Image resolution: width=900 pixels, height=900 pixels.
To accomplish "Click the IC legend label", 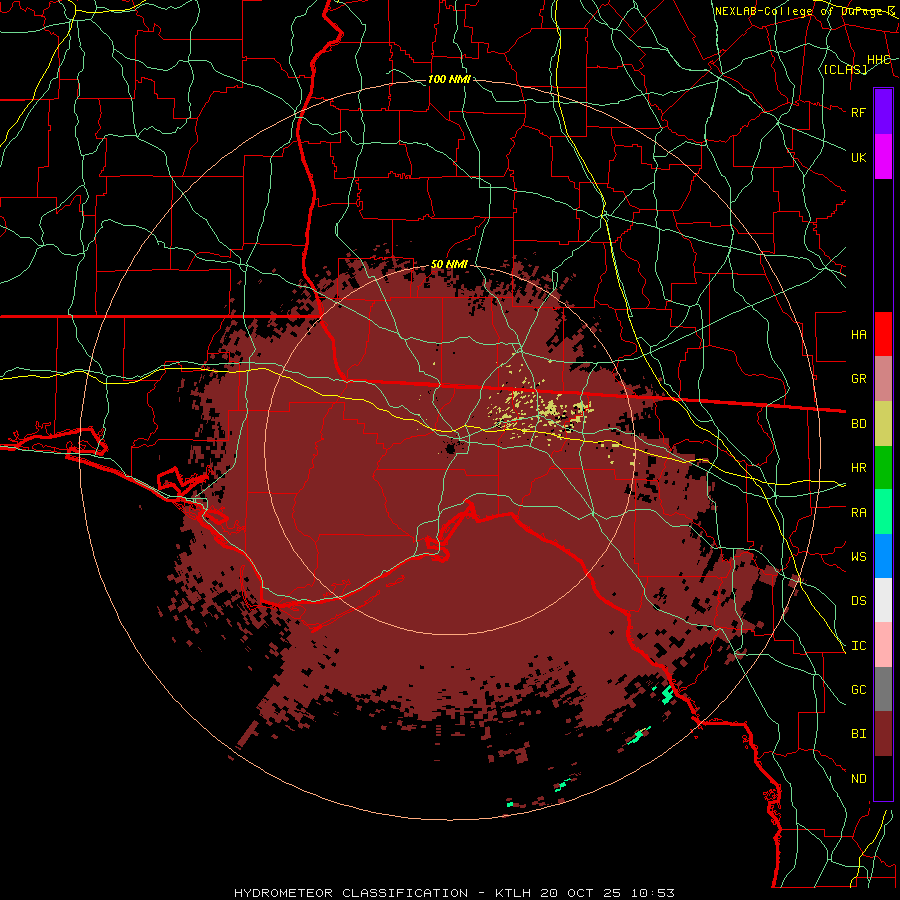I will (x=858, y=646).
